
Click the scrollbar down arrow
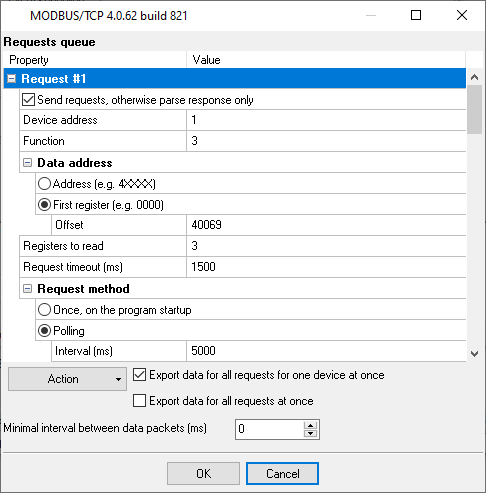(475, 354)
